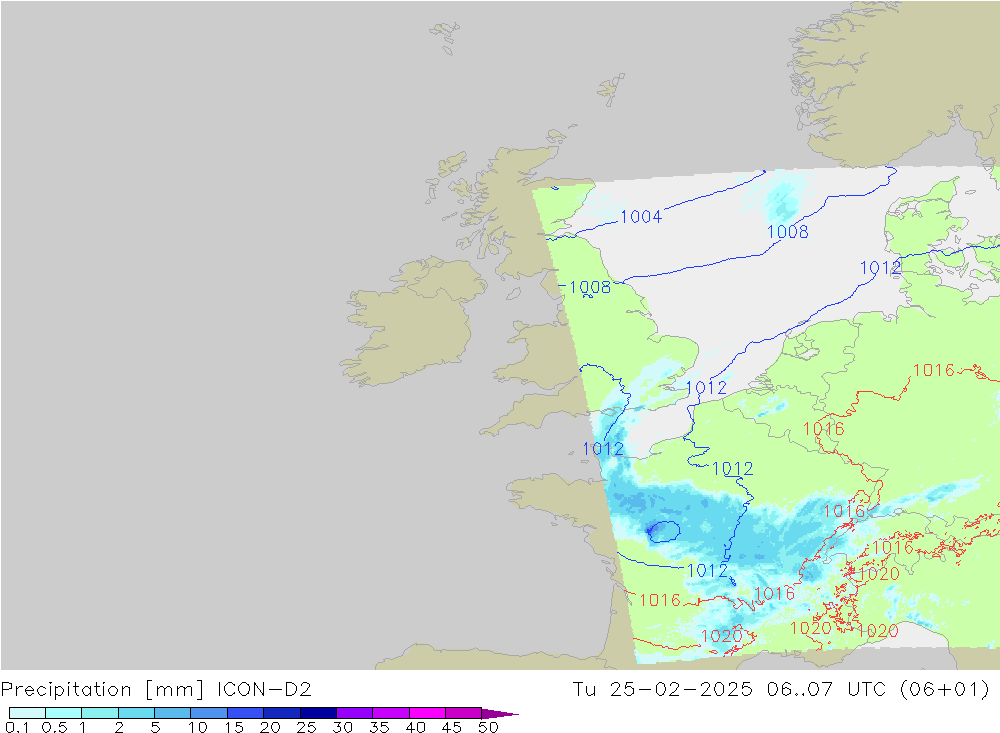Pick the 40–45 mm magenta legend swatch
The image size is (1000, 733).
click(x=427, y=713)
